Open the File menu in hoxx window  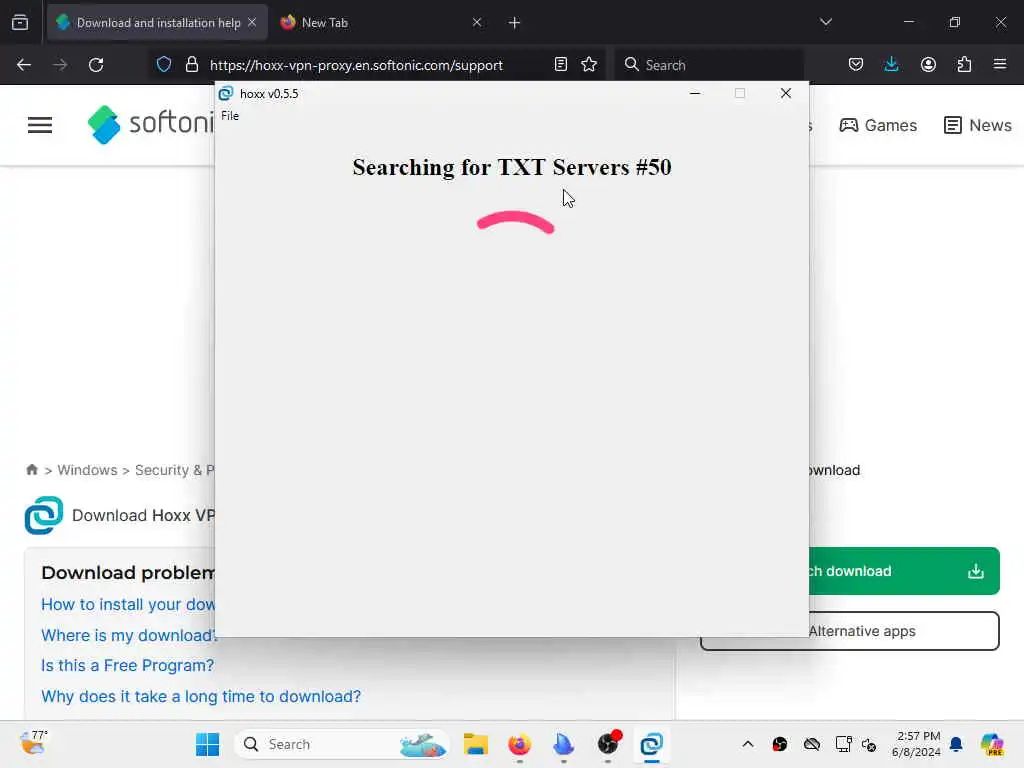pos(230,116)
